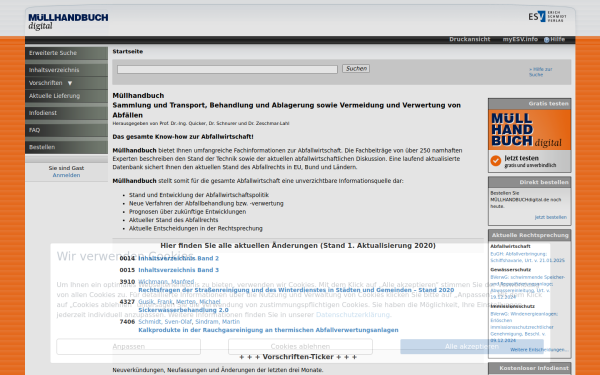Image resolution: width=600 pixels, height=375 pixels.
Task: Click the Jetzt bestellen link
Action: (551, 217)
